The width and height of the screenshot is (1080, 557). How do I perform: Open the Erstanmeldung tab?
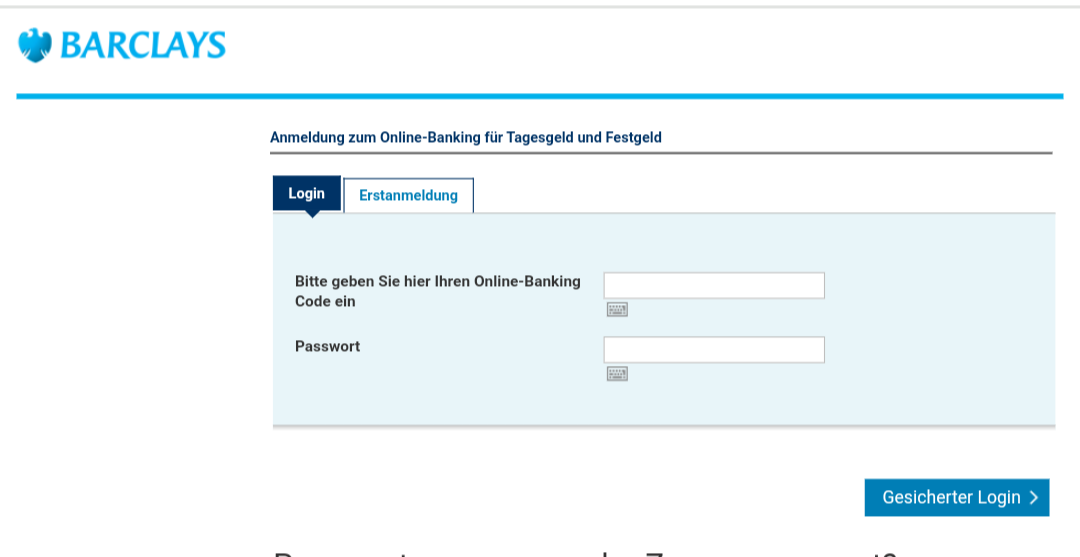point(408,195)
